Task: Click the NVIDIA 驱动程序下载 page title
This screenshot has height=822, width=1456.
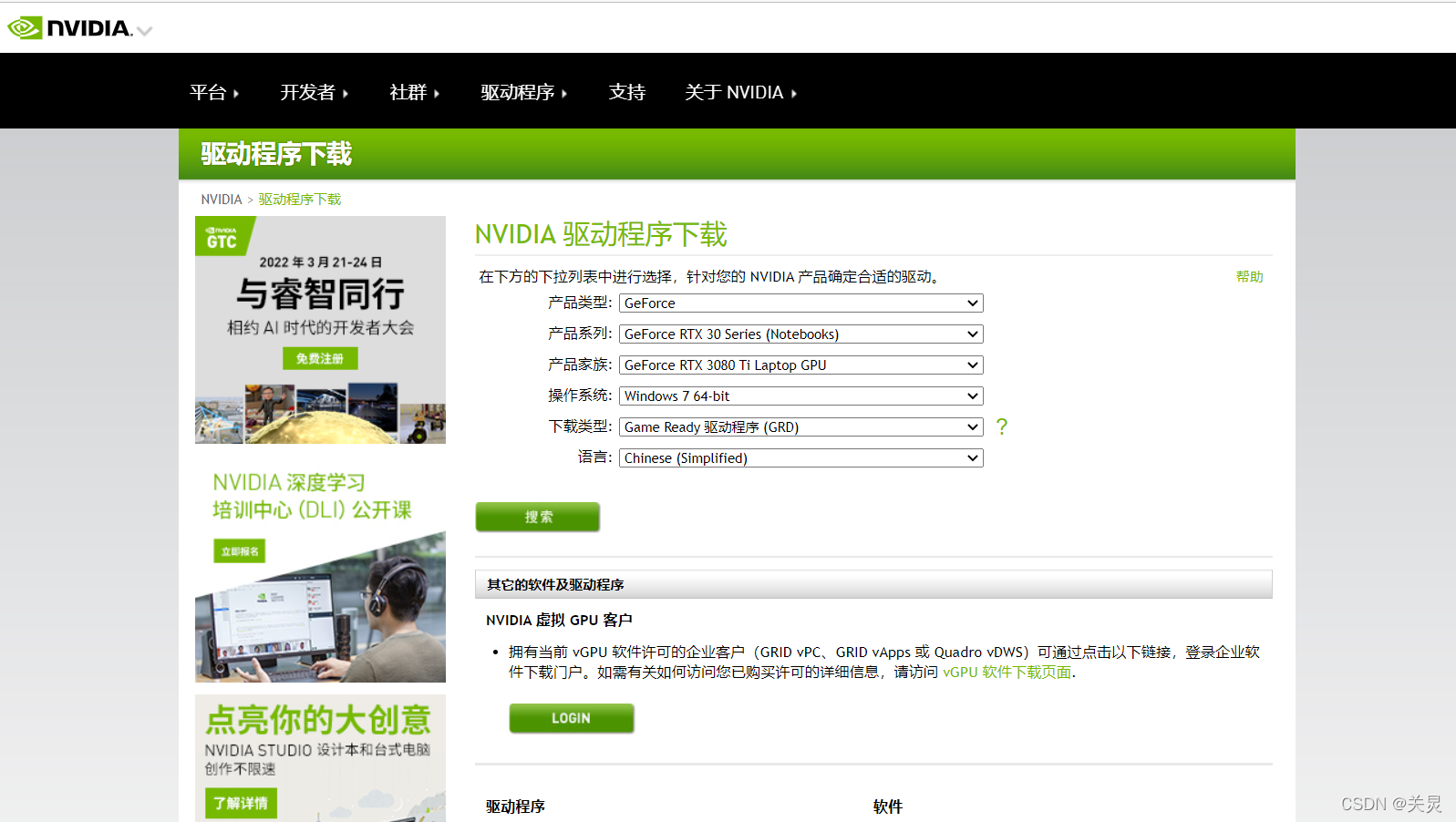Action: [x=601, y=234]
